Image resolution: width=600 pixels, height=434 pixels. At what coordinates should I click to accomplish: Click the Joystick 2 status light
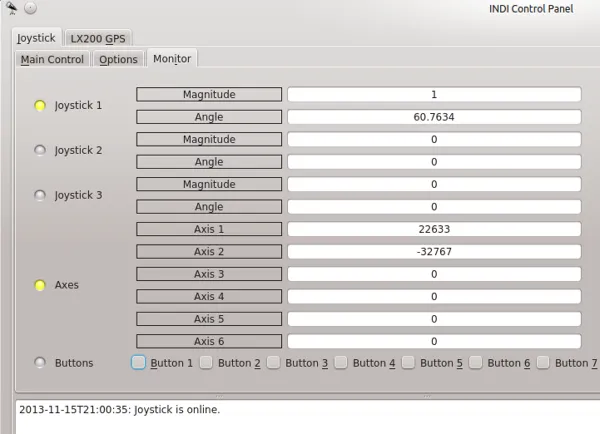click(x=40, y=150)
